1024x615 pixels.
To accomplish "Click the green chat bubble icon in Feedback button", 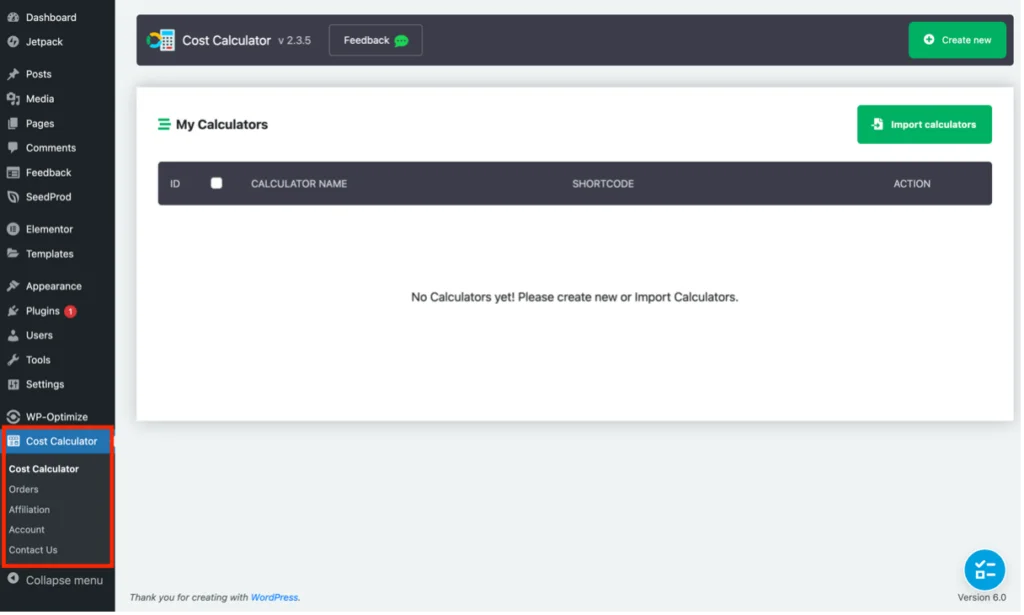I will click(402, 41).
